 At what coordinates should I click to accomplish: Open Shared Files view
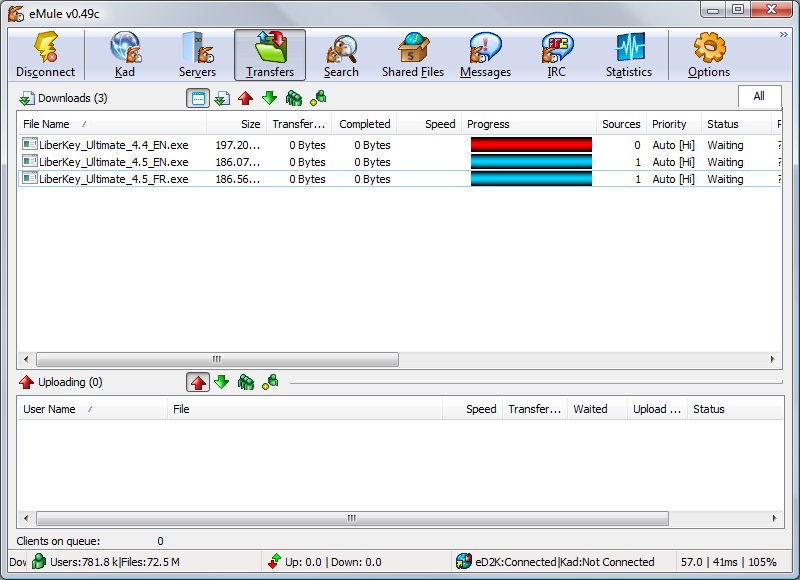(413, 55)
